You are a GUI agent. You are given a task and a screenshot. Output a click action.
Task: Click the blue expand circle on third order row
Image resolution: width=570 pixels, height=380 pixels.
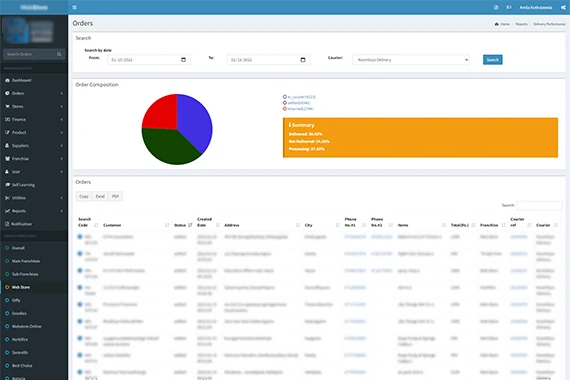80,271
